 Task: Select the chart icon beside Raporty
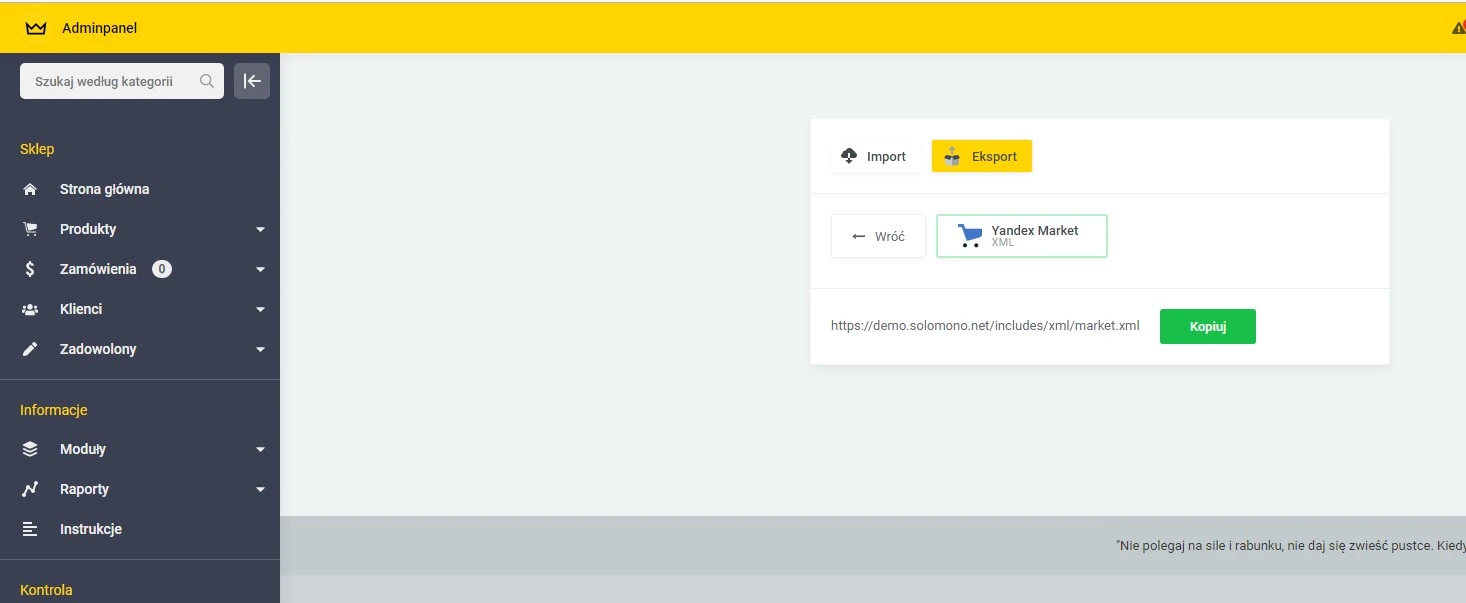point(29,488)
